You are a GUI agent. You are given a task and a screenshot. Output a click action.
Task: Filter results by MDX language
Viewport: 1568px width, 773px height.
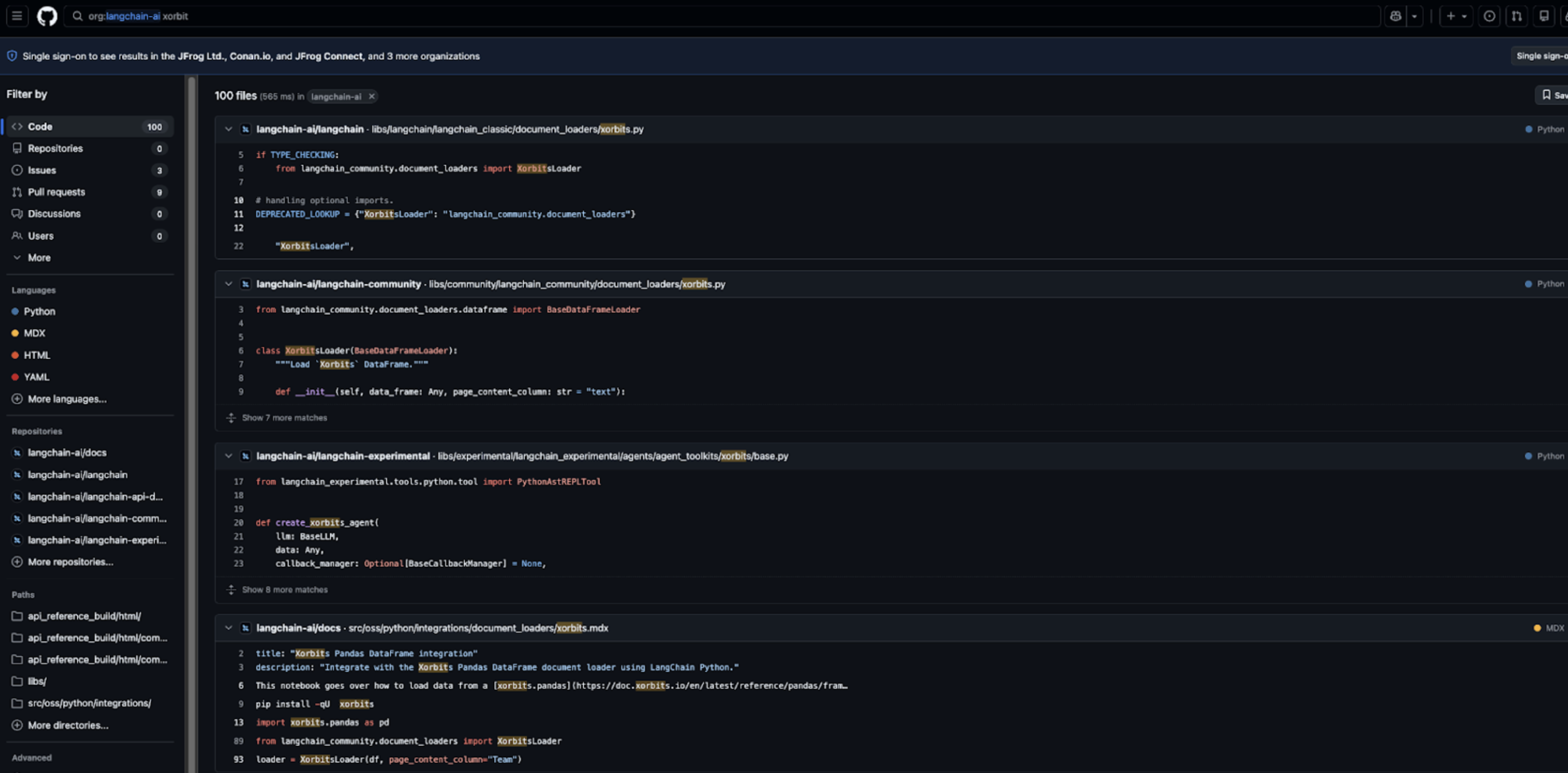click(34, 333)
